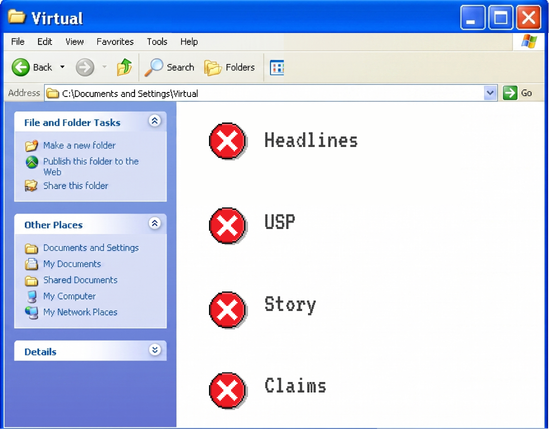Toggle the Folders pane button
The image size is (549, 429).
tap(230, 67)
